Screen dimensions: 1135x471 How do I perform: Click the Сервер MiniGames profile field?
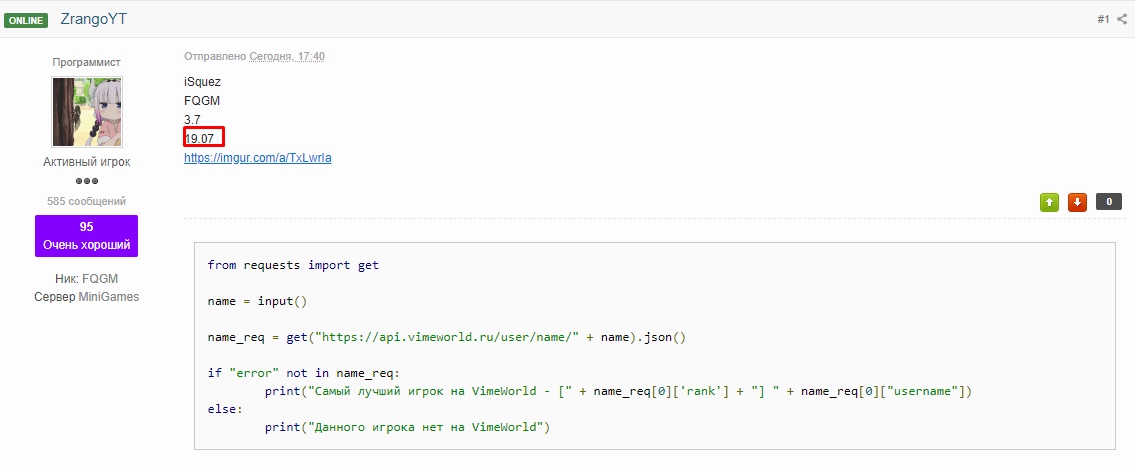86,297
